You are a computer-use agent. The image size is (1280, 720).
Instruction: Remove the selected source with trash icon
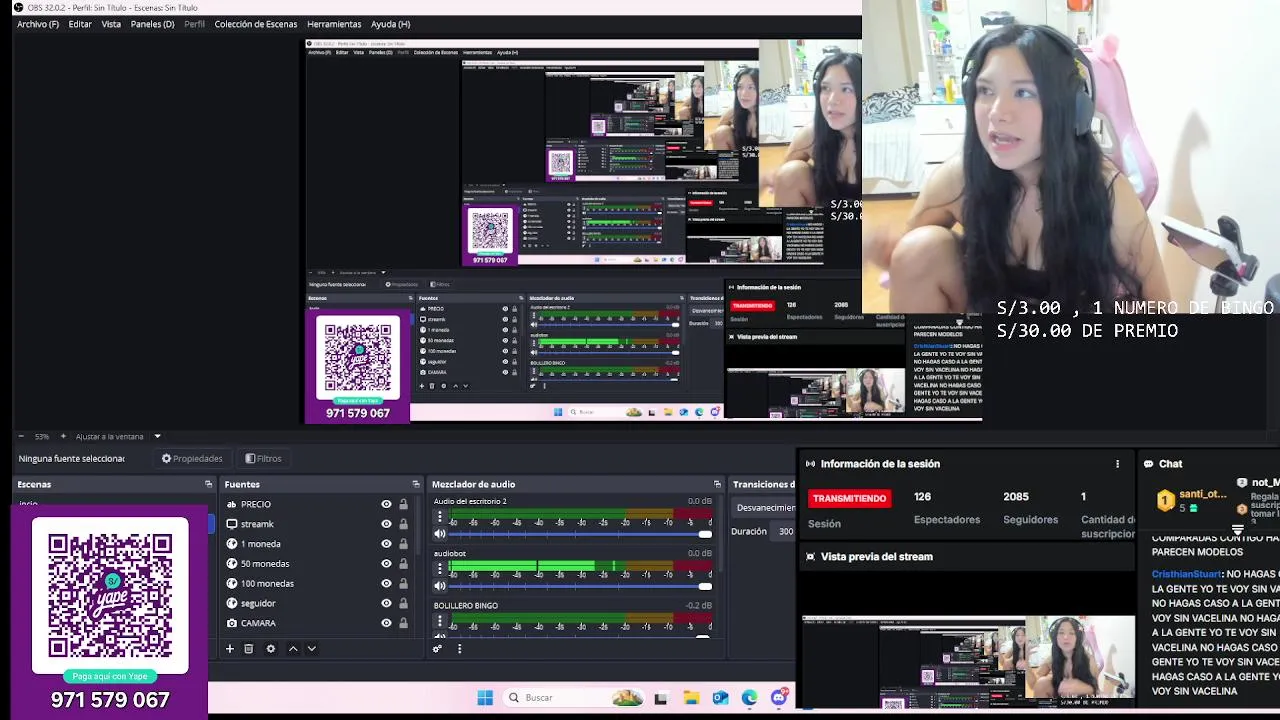coord(249,649)
